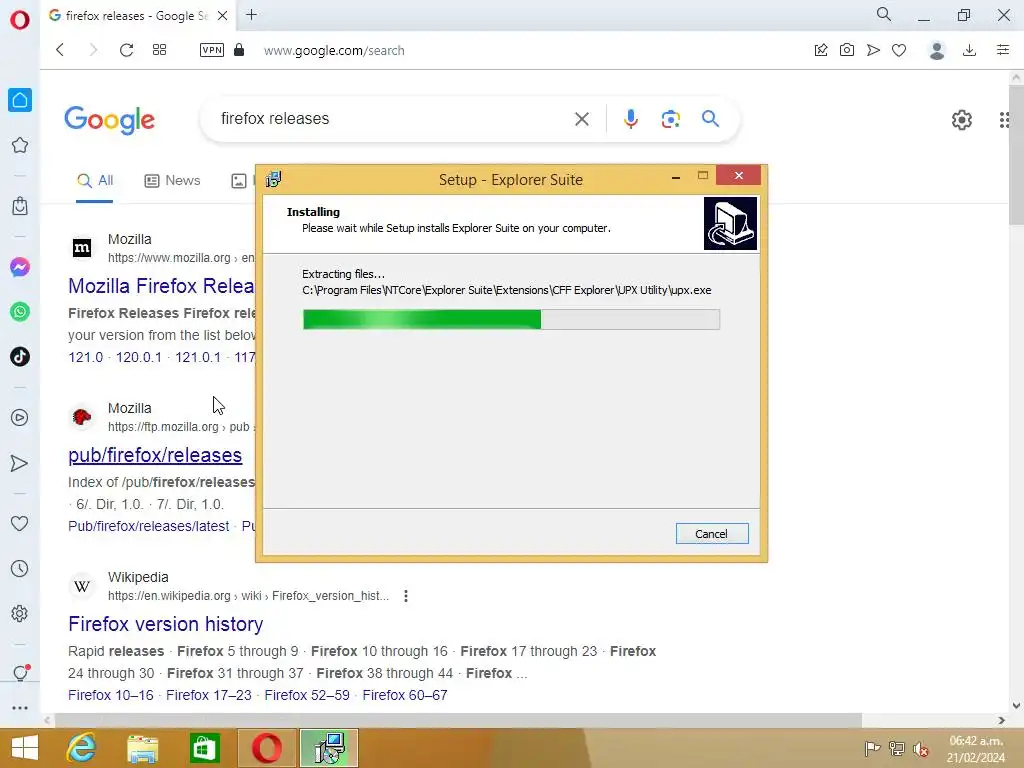Submit search with blue magnifier
Viewport: 1024px width, 768px height.
click(711, 119)
